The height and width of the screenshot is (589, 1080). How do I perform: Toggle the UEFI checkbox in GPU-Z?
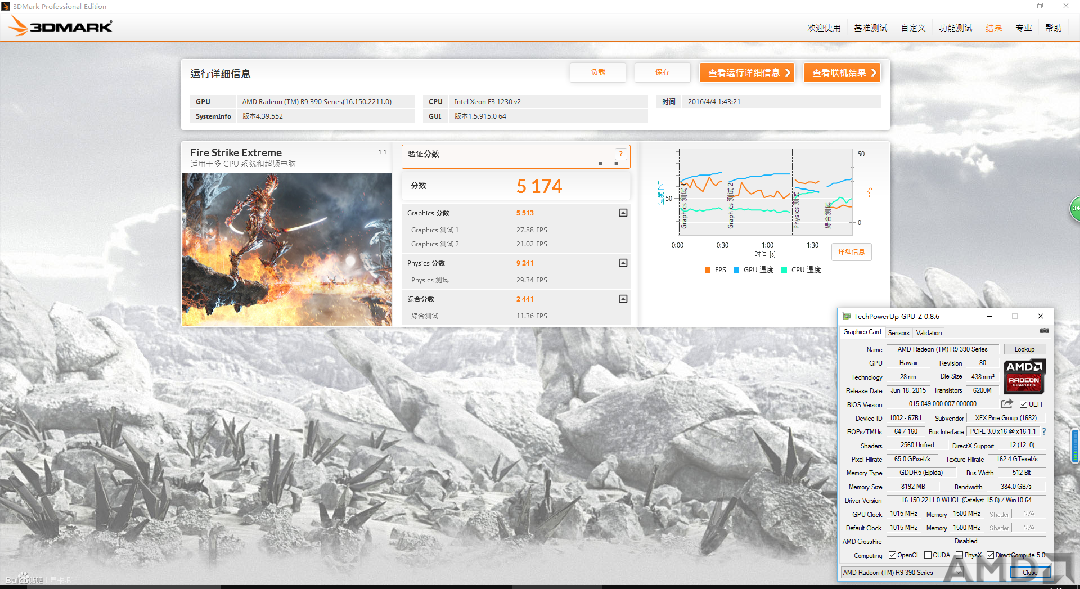pyautogui.click(x=1024, y=404)
